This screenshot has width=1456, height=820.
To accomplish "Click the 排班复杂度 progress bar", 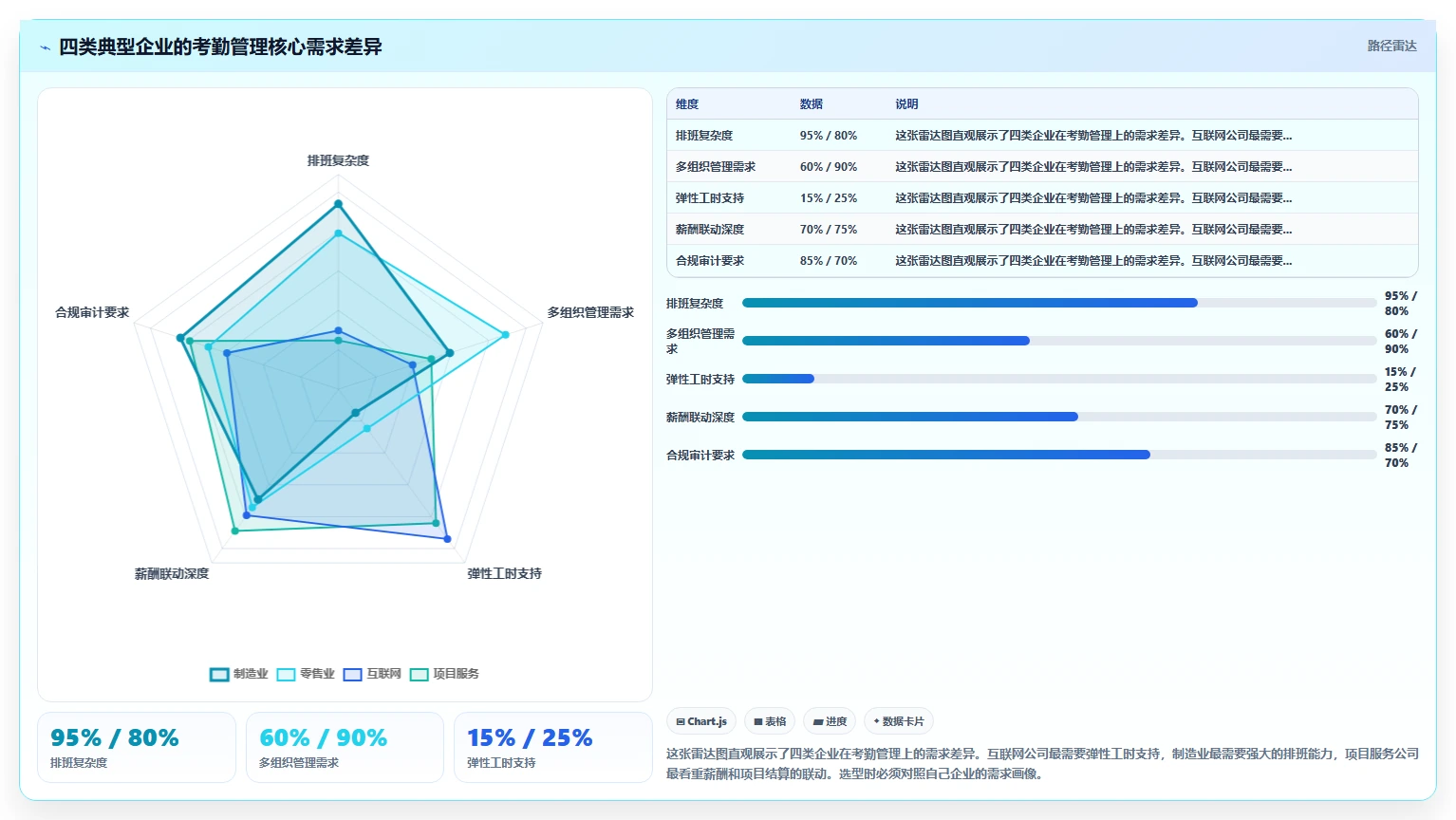I will coord(1059,303).
